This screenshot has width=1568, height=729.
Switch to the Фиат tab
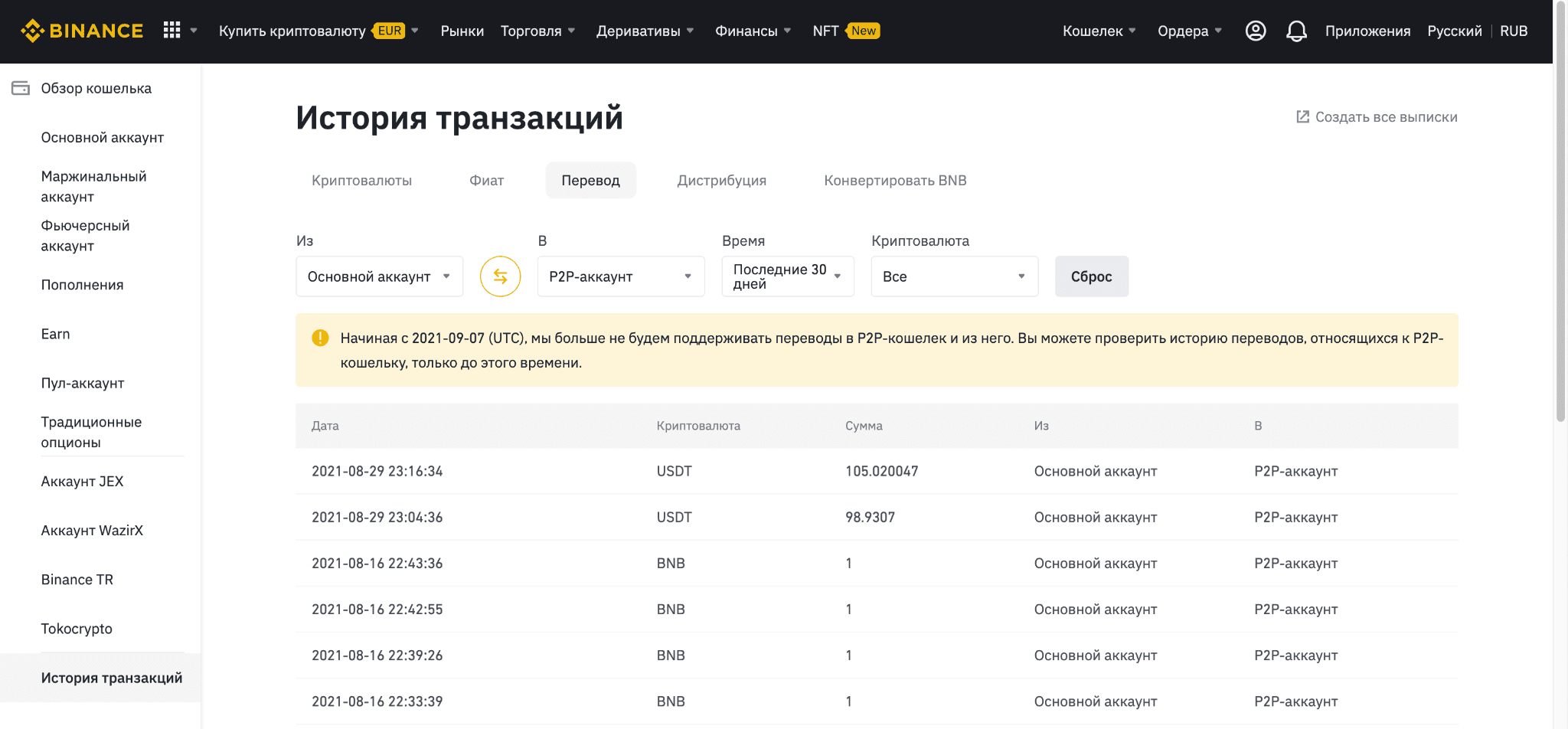tap(486, 181)
